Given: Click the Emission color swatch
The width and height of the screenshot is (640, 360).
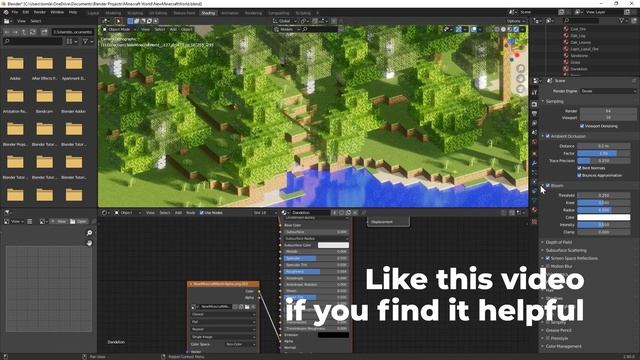Looking at the screenshot, I should pos(333,335).
